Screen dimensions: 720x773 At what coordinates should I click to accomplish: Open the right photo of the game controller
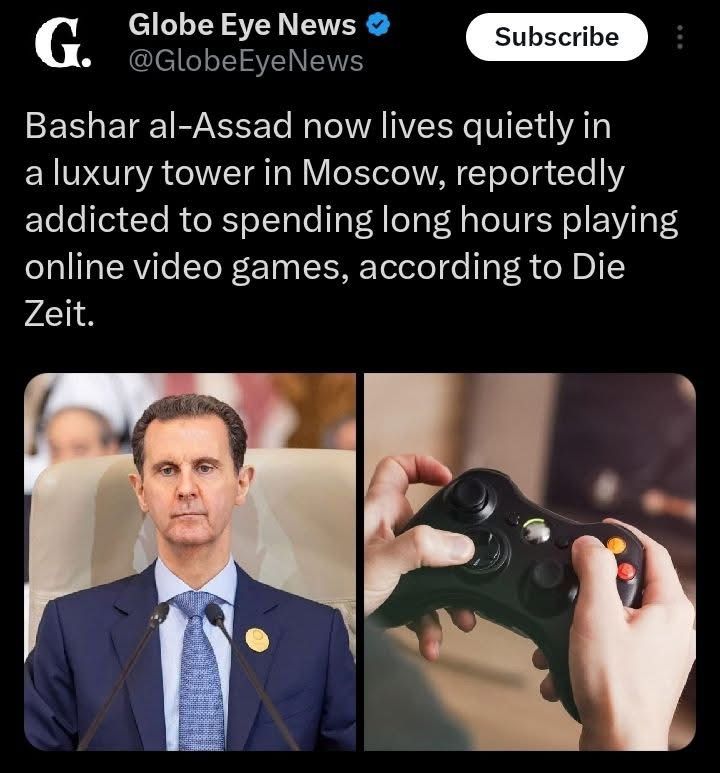coord(530,562)
